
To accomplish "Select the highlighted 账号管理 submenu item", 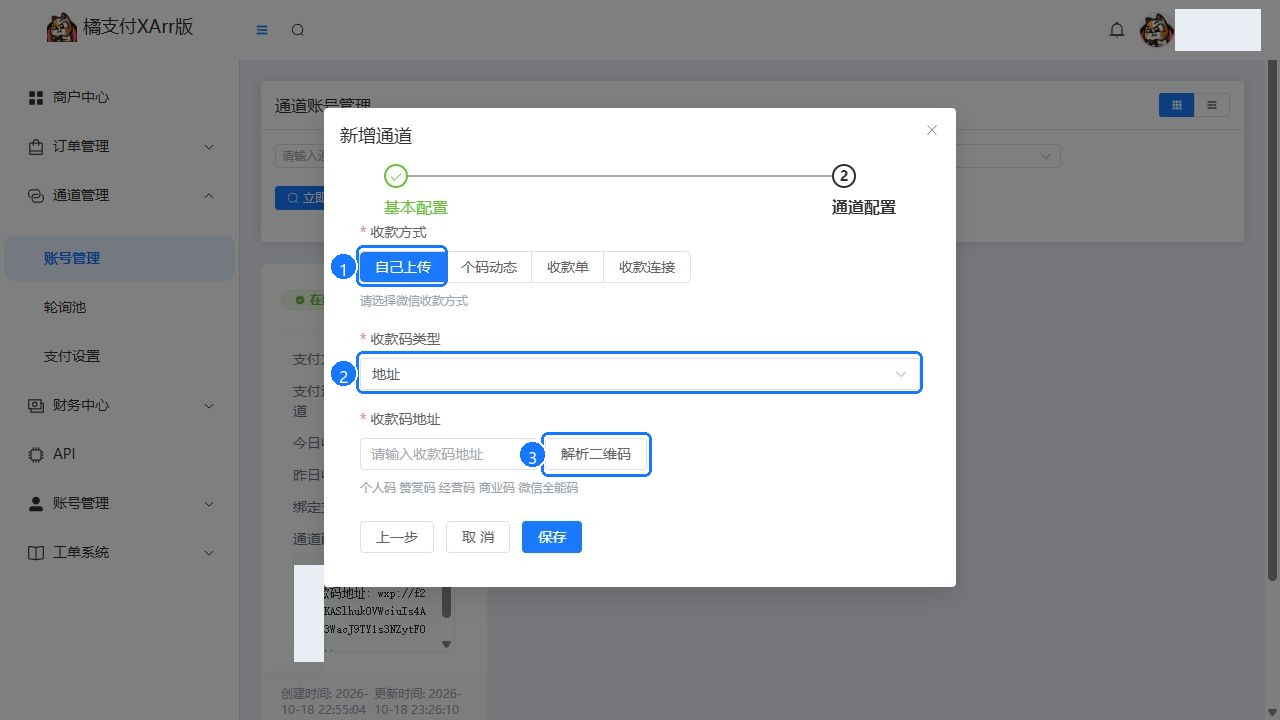I will [120, 258].
